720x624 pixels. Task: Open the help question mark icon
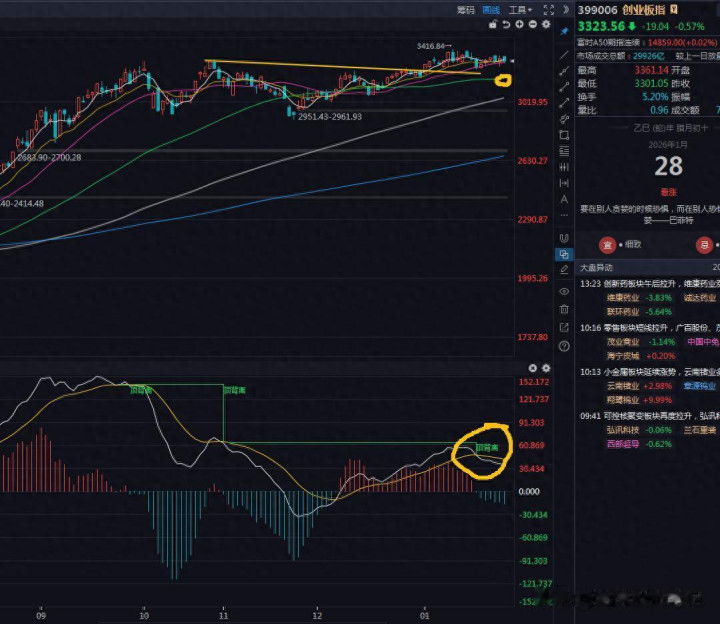(565, 346)
